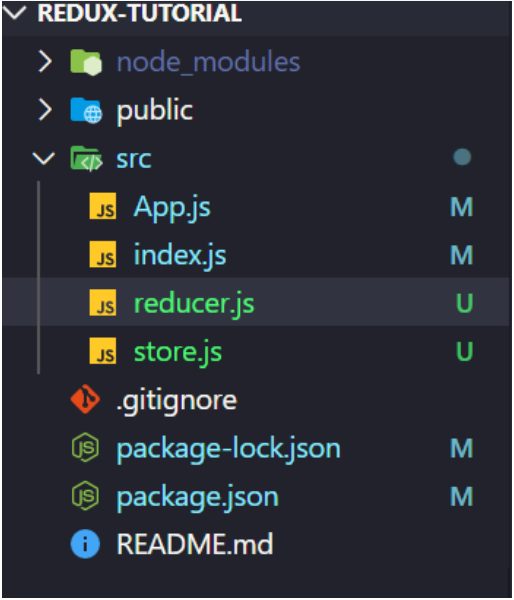The height and width of the screenshot is (600, 514).
Task: Open the index.js file
Action: click(180, 256)
